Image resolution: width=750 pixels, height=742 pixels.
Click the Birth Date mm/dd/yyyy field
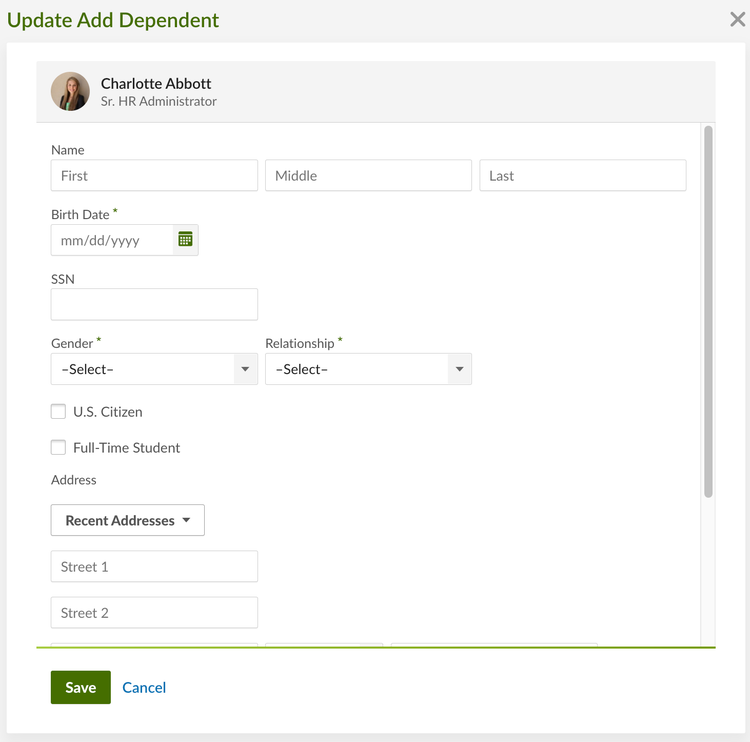coord(112,240)
